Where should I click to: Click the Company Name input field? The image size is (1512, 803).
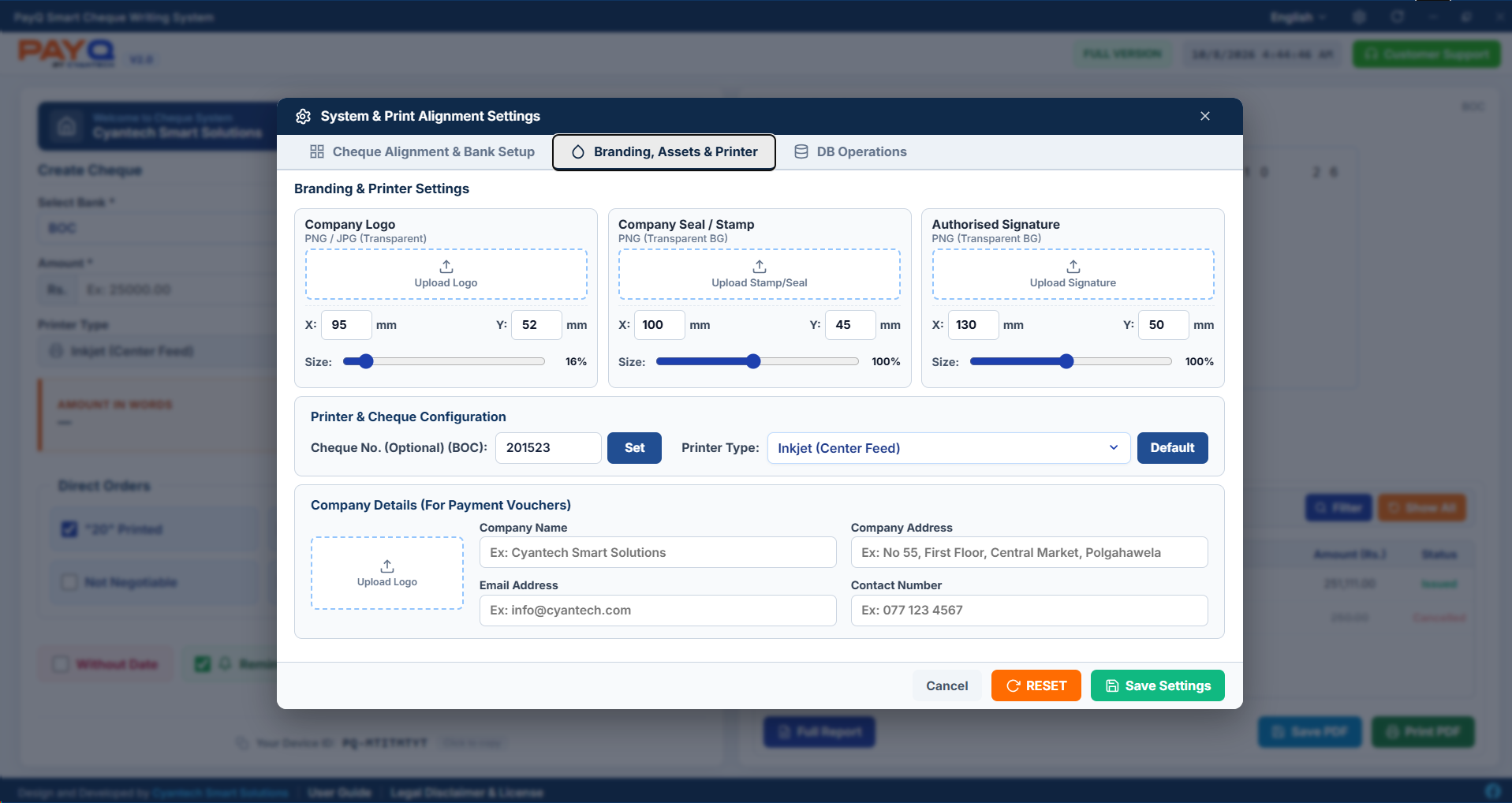click(658, 552)
